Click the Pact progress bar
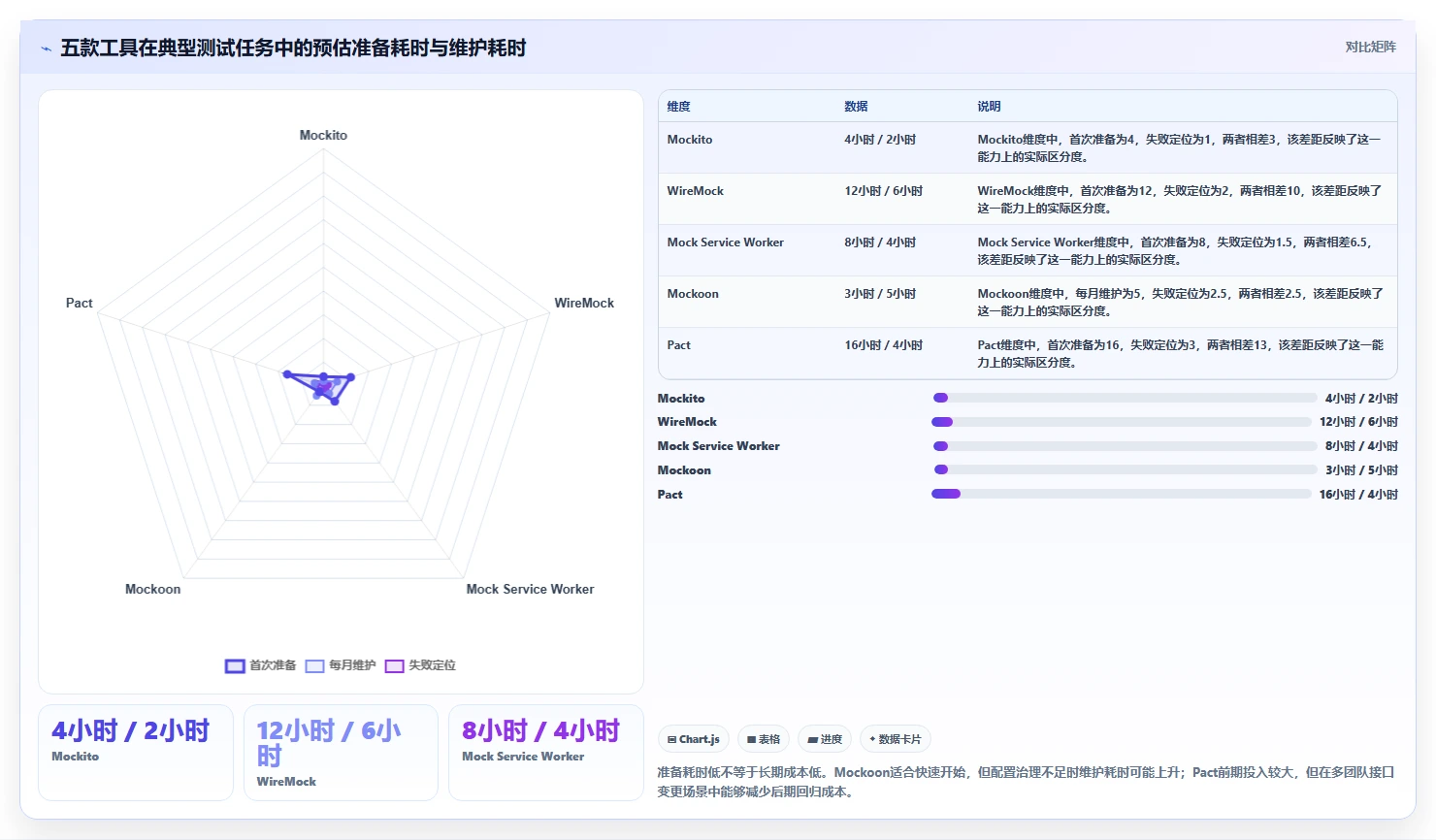 (1121, 494)
